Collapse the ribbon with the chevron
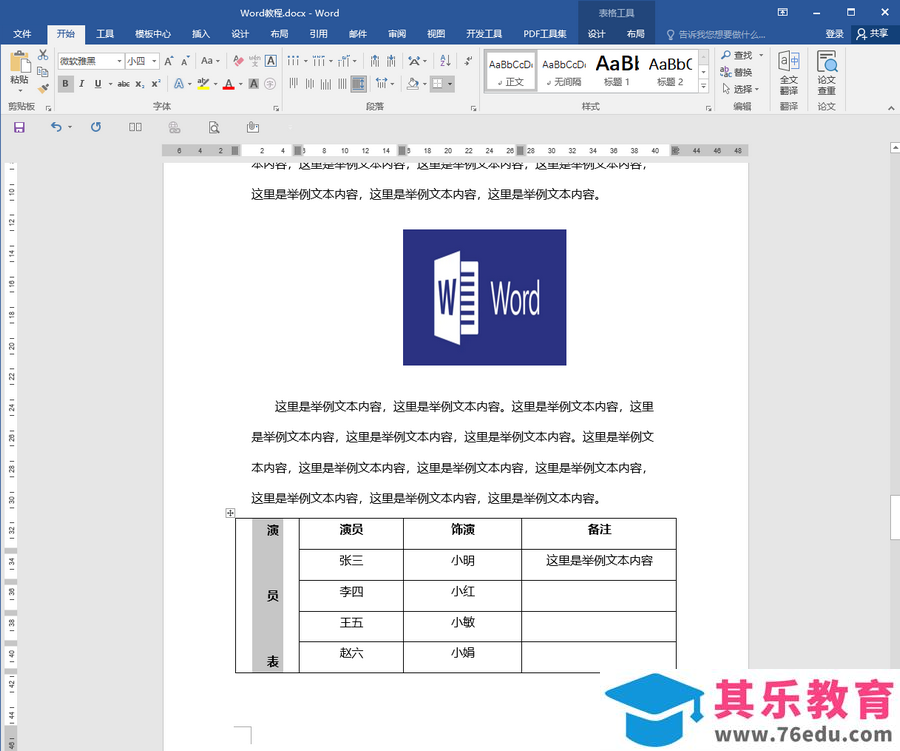900x751 pixels. pyautogui.click(x=891, y=107)
